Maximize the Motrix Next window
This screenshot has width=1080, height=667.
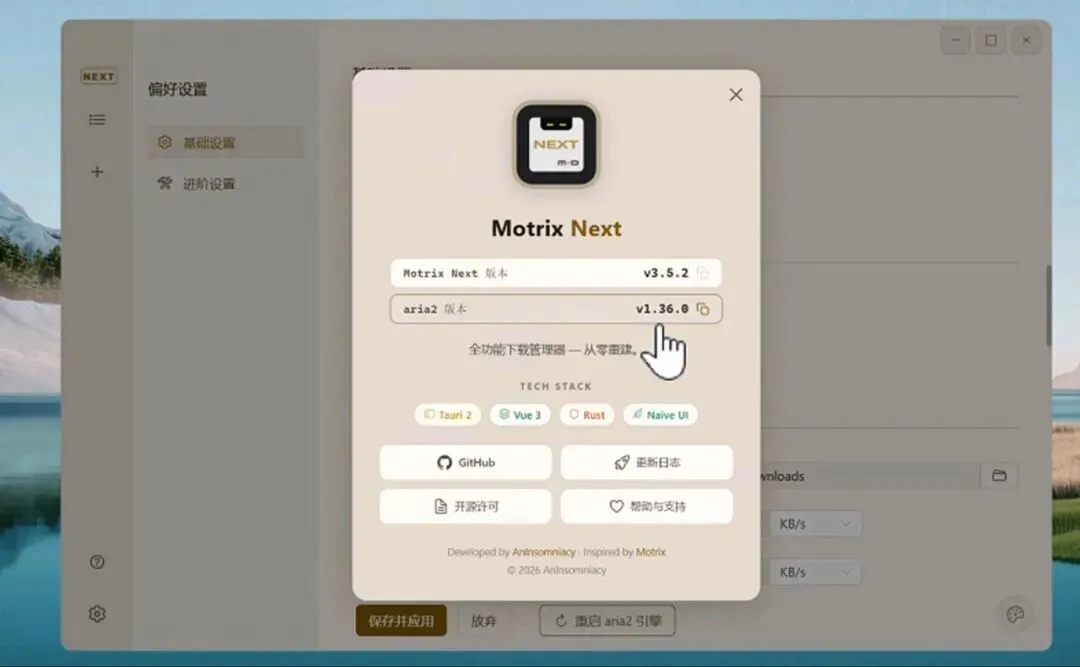[x=990, y=40]
